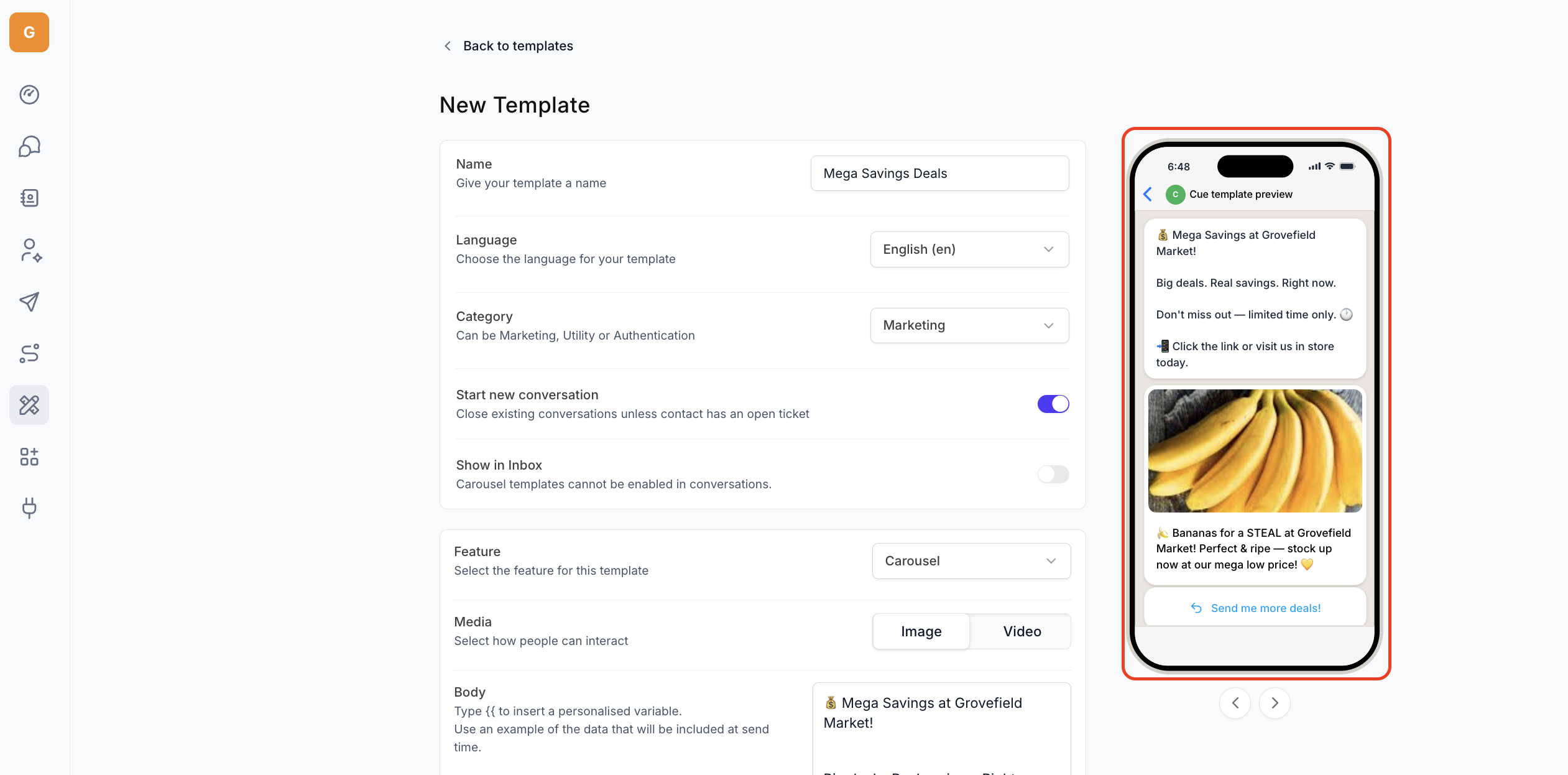Disable the Start new conversation toggle

click(1053, 404)
